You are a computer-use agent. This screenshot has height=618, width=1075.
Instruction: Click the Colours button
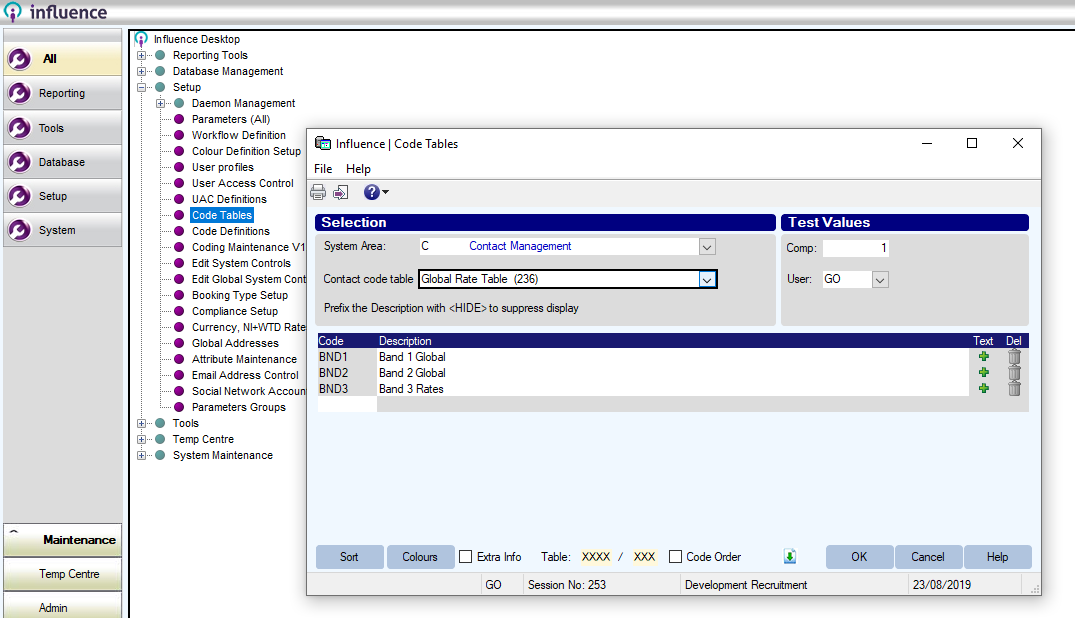(x=420, y=557)
